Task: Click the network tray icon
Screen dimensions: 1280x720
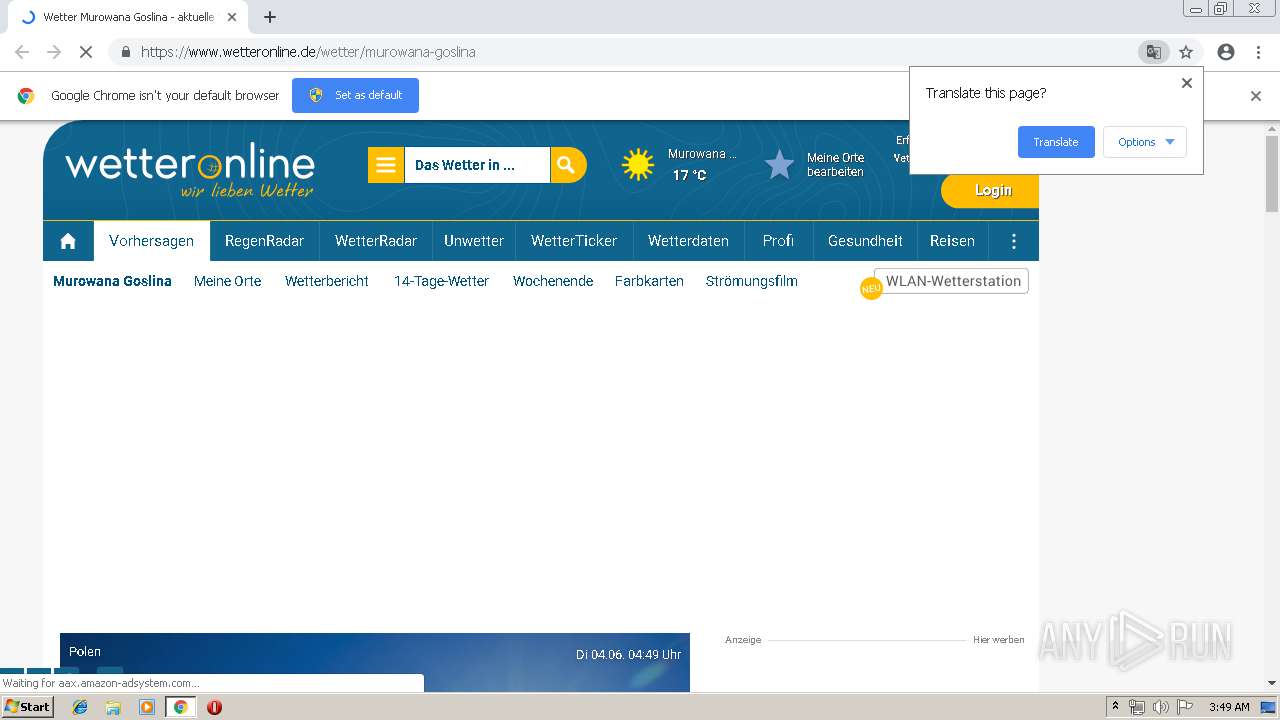Action: coord(1137,707)
